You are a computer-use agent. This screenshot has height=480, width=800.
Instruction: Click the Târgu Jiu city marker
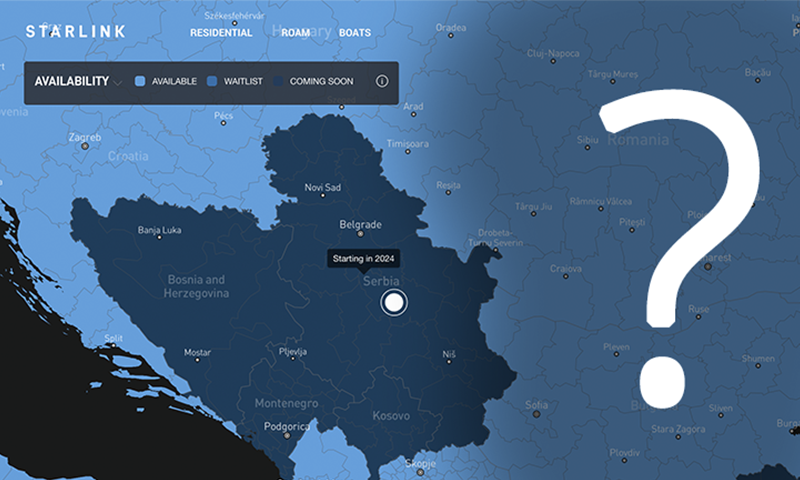(x=534, y=214)
